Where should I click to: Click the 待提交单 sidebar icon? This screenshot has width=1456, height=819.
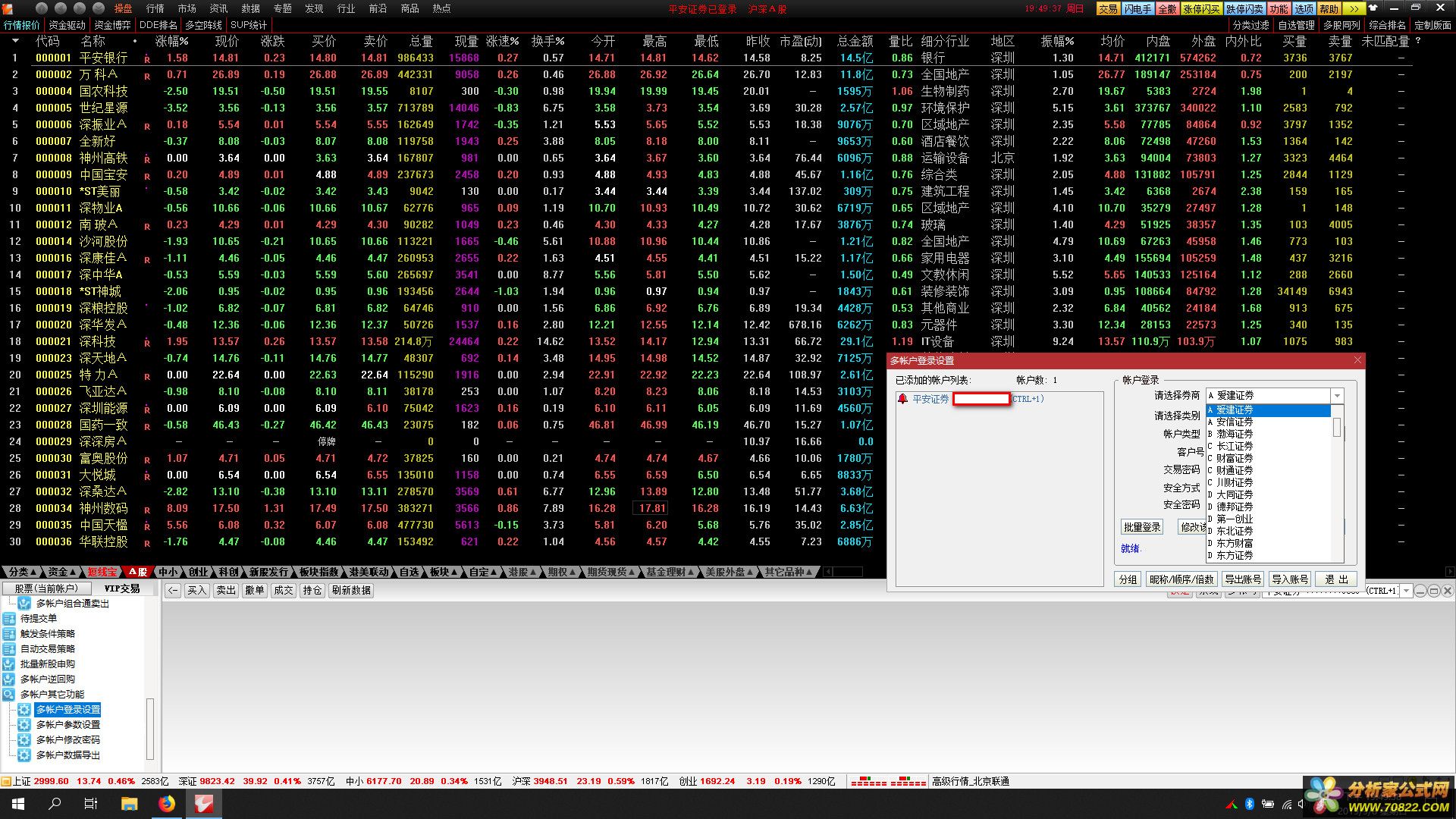tap(9, 618)
